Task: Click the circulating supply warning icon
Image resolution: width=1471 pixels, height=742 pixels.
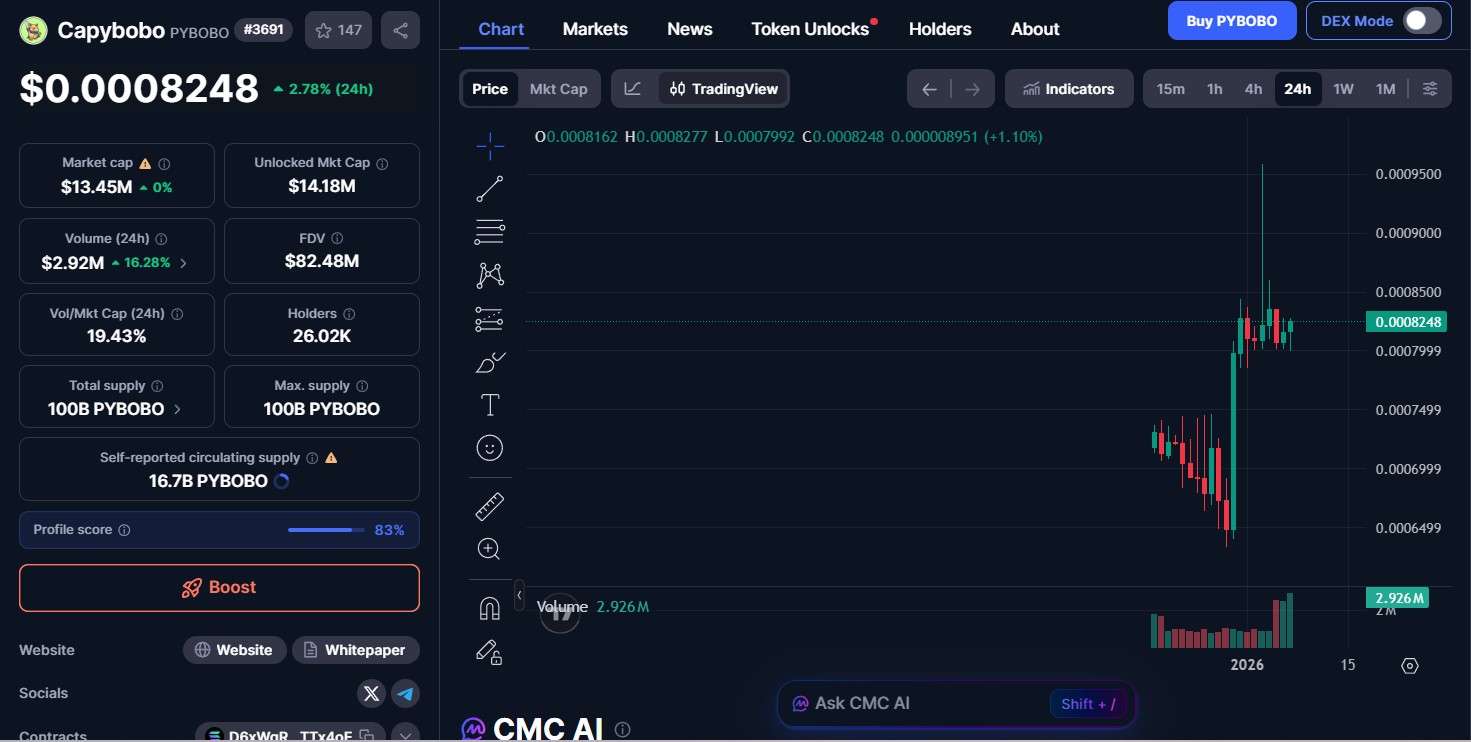Action: click(331, 458)
